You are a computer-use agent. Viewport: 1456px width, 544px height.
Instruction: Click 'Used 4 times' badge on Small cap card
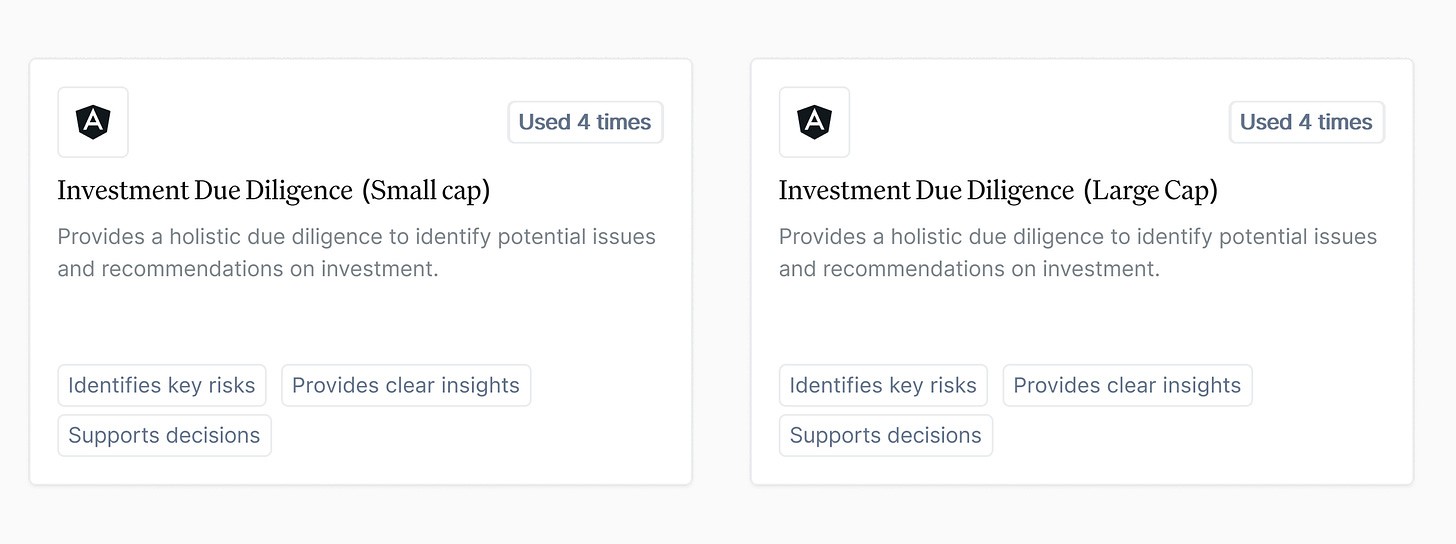(585, 122)
